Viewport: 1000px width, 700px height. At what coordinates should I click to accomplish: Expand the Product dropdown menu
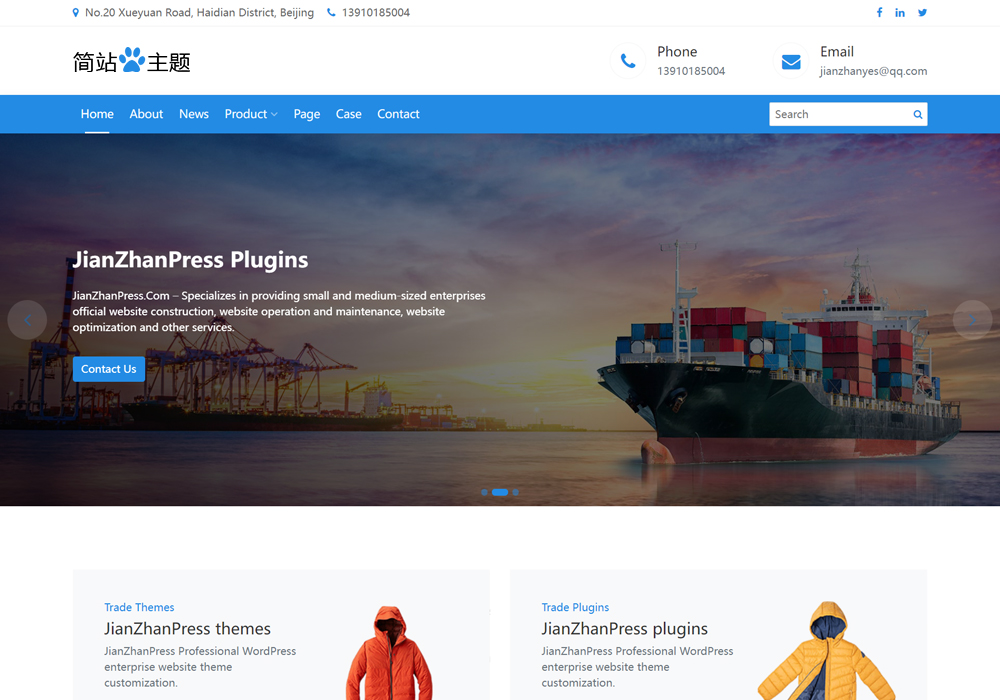[x=250, y=114]
